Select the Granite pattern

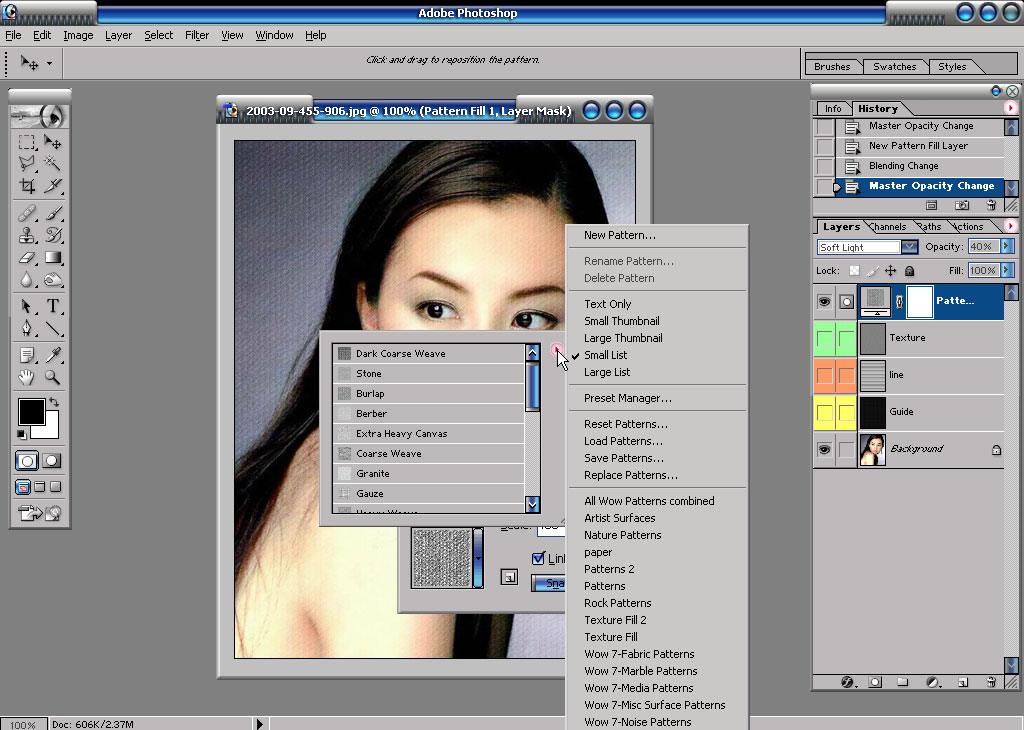pos(429,474)
